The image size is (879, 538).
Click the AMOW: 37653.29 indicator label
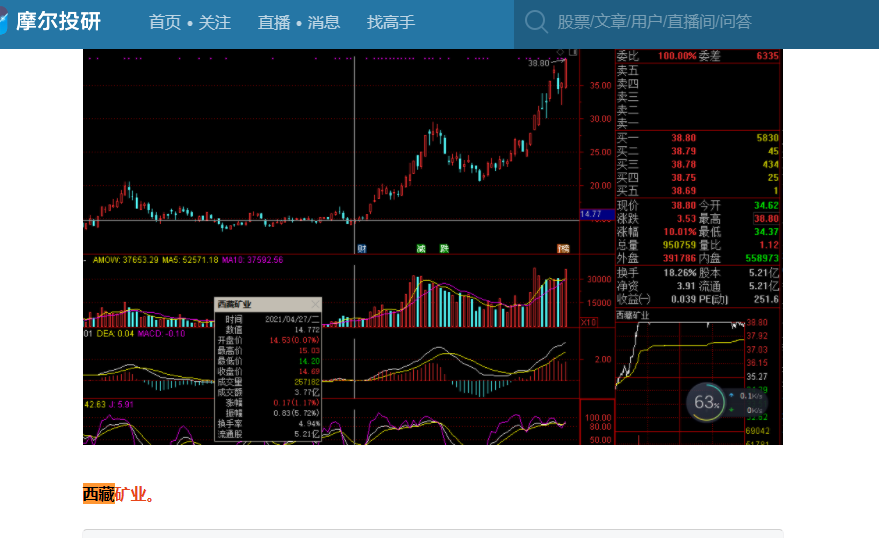126,260
